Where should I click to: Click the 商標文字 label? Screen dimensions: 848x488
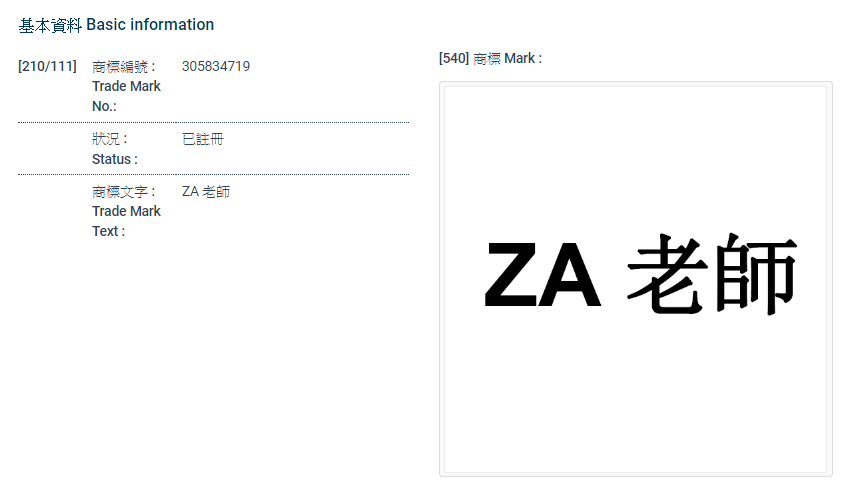[x=120, y=192]
